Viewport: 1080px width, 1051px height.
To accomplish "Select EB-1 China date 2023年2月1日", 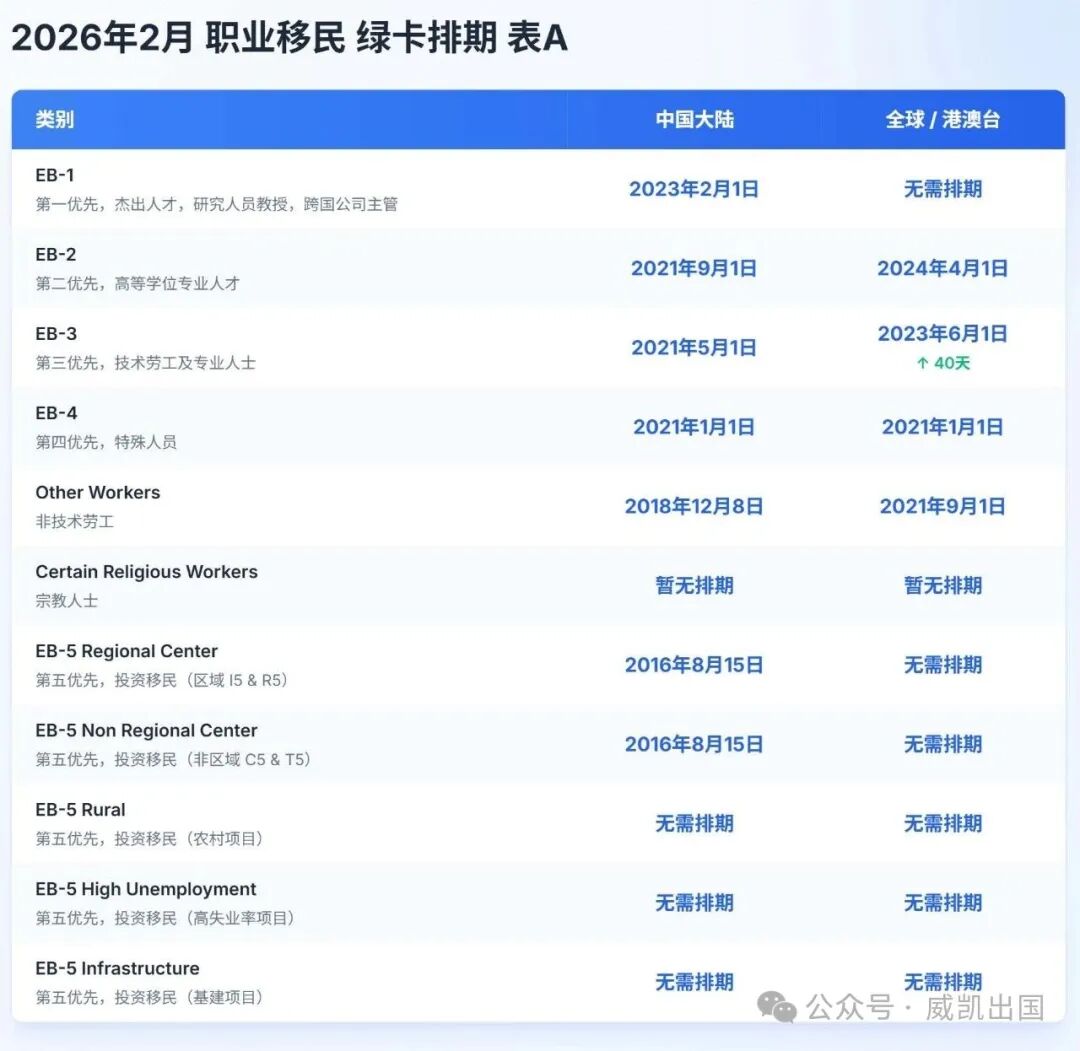I will pyautogui.click(x=694, y=189).
